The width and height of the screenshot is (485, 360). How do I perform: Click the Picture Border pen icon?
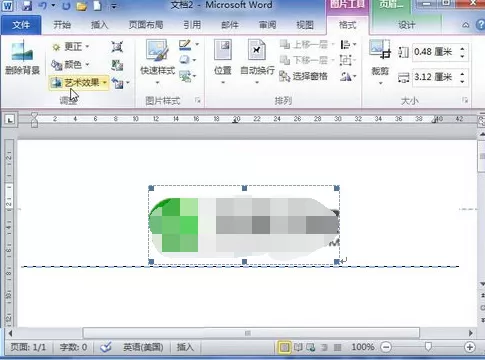185,45
